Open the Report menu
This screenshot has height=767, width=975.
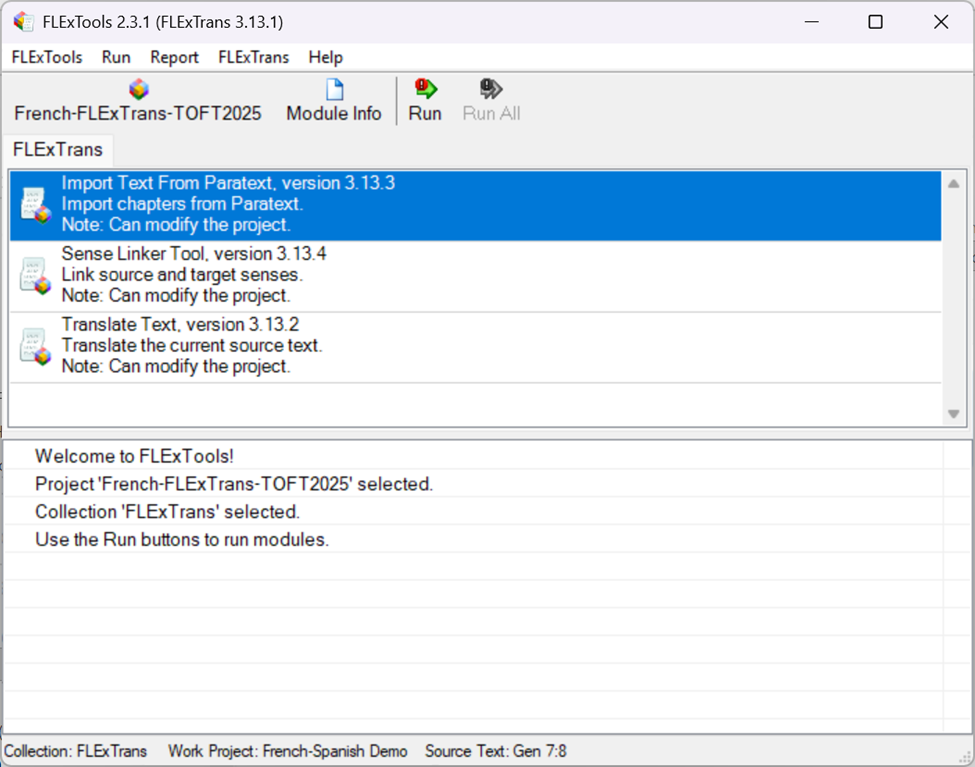[x=174, y=57]
